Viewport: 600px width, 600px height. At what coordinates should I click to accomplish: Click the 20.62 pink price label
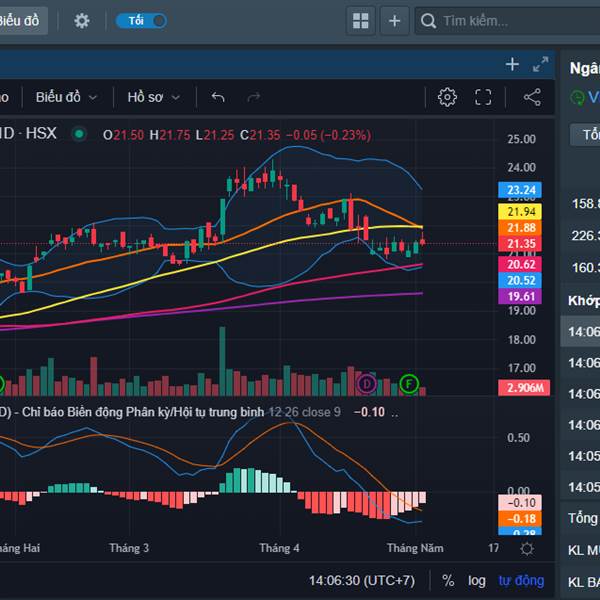tap(520, 264)
